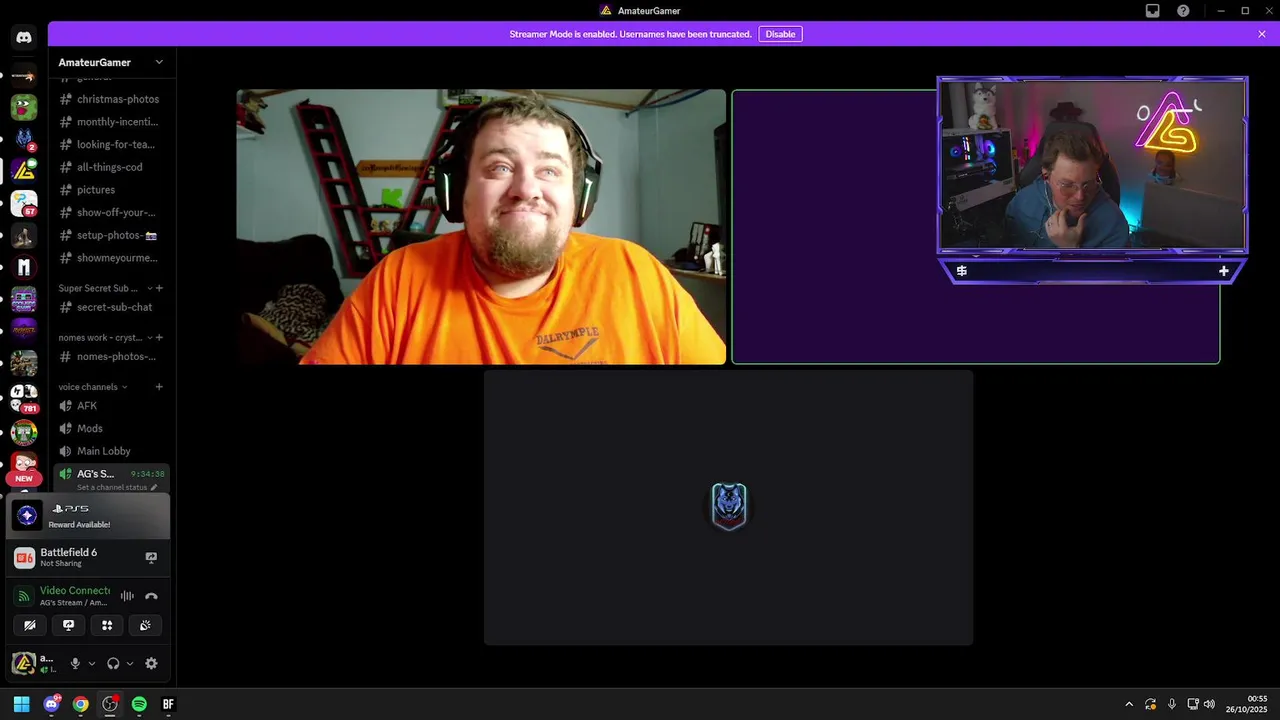Collapse voice channels category
This screenshot has width=1280, height=720.
(94, 387)
